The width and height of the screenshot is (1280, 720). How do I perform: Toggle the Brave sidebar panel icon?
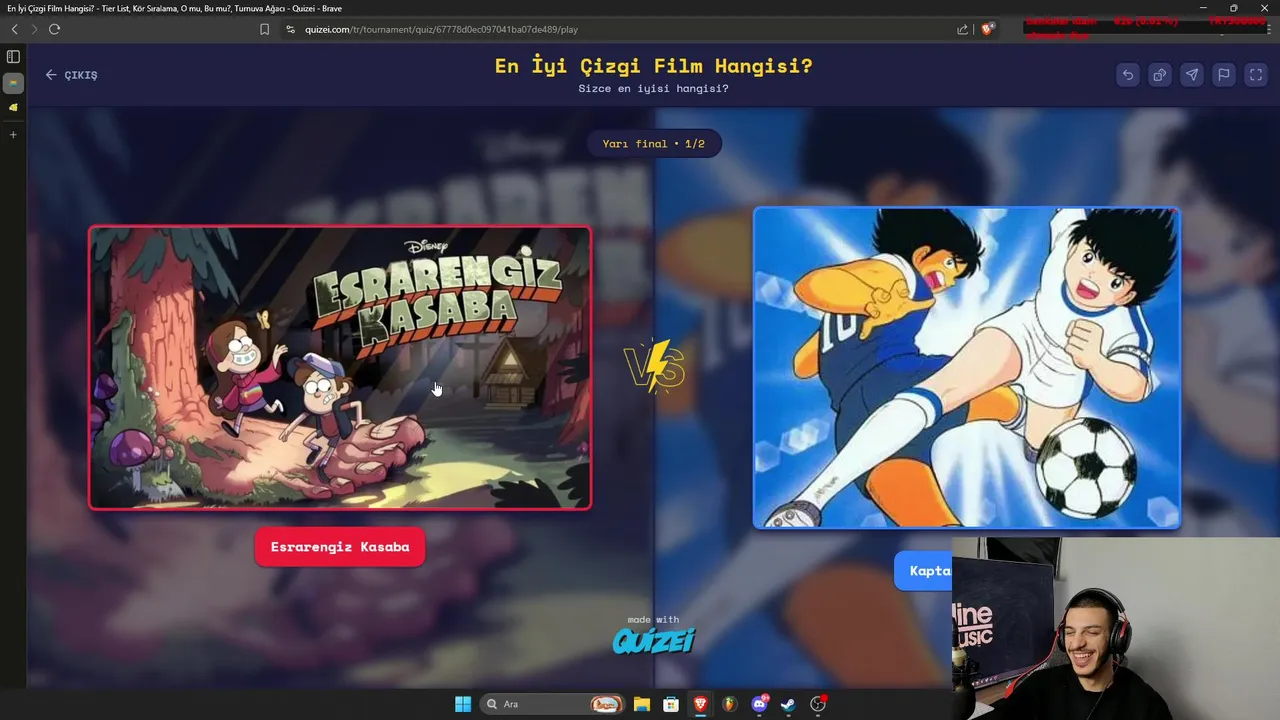(x=13, y=57)
